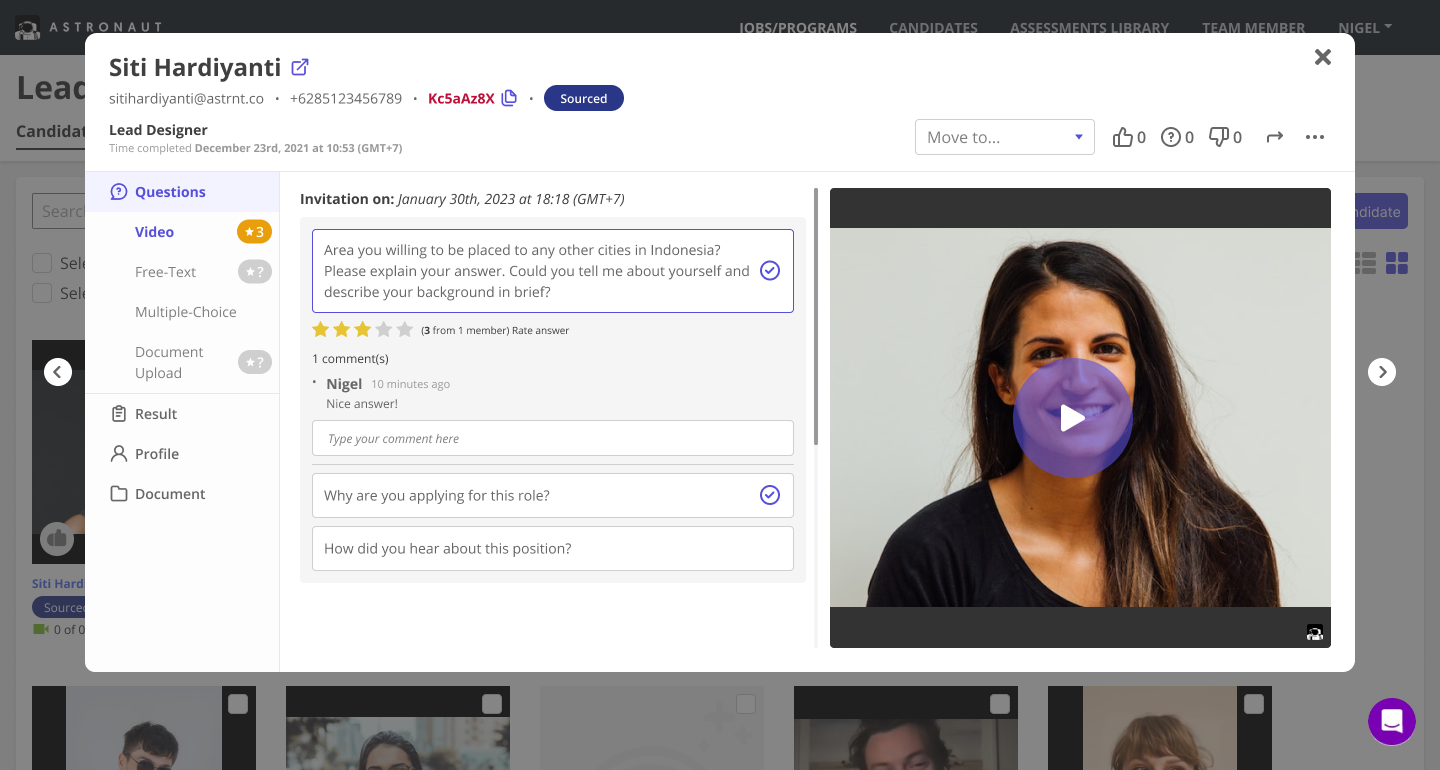Tick the third background candidate card checkbox
This screenshot has width=1440, height=770.
point(746,704)
